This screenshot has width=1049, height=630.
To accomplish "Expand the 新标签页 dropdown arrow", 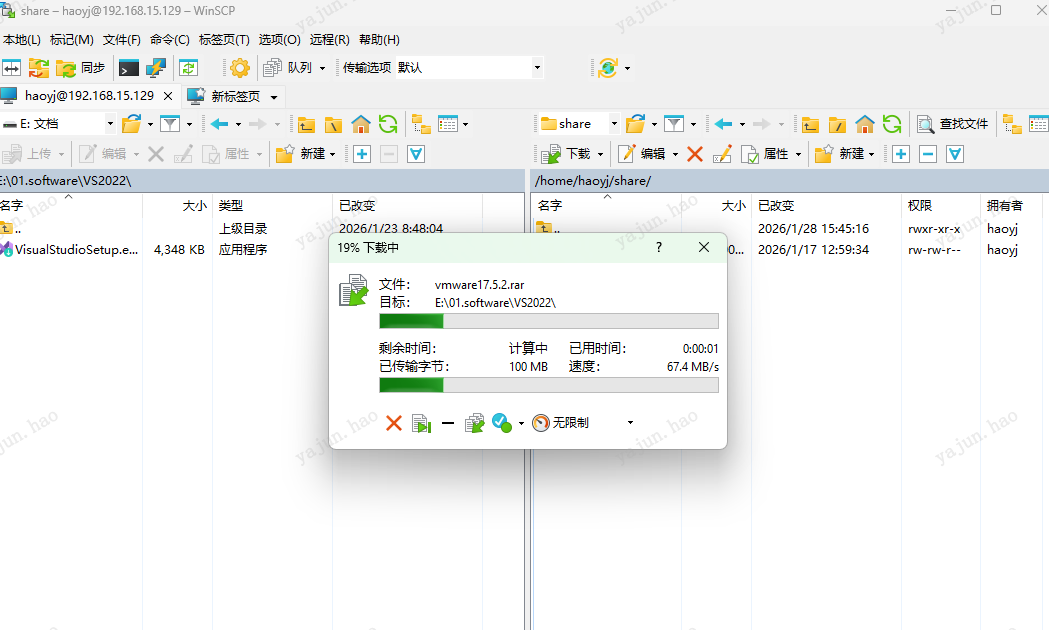I will [274, 97].
